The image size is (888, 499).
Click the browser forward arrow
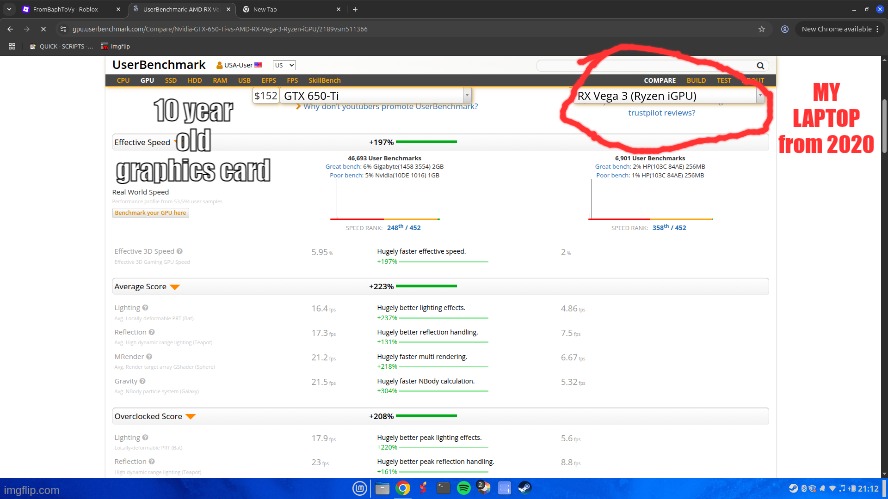[27, 29]
